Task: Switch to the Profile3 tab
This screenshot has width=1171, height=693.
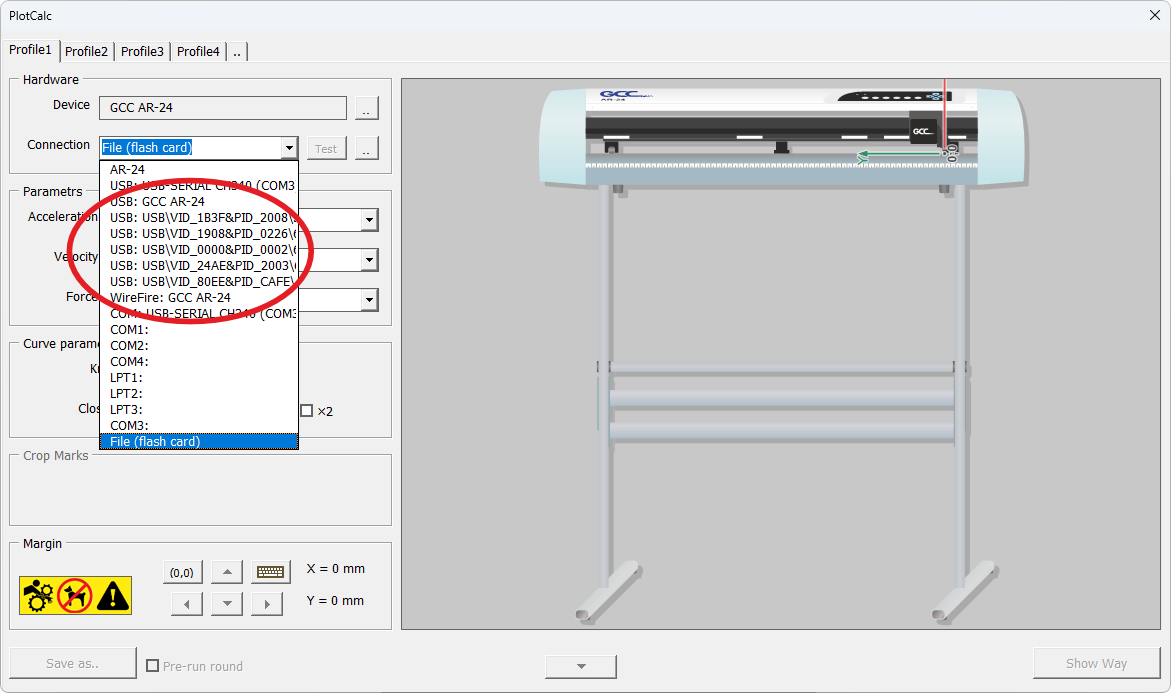Action: [x=142, y=52]
